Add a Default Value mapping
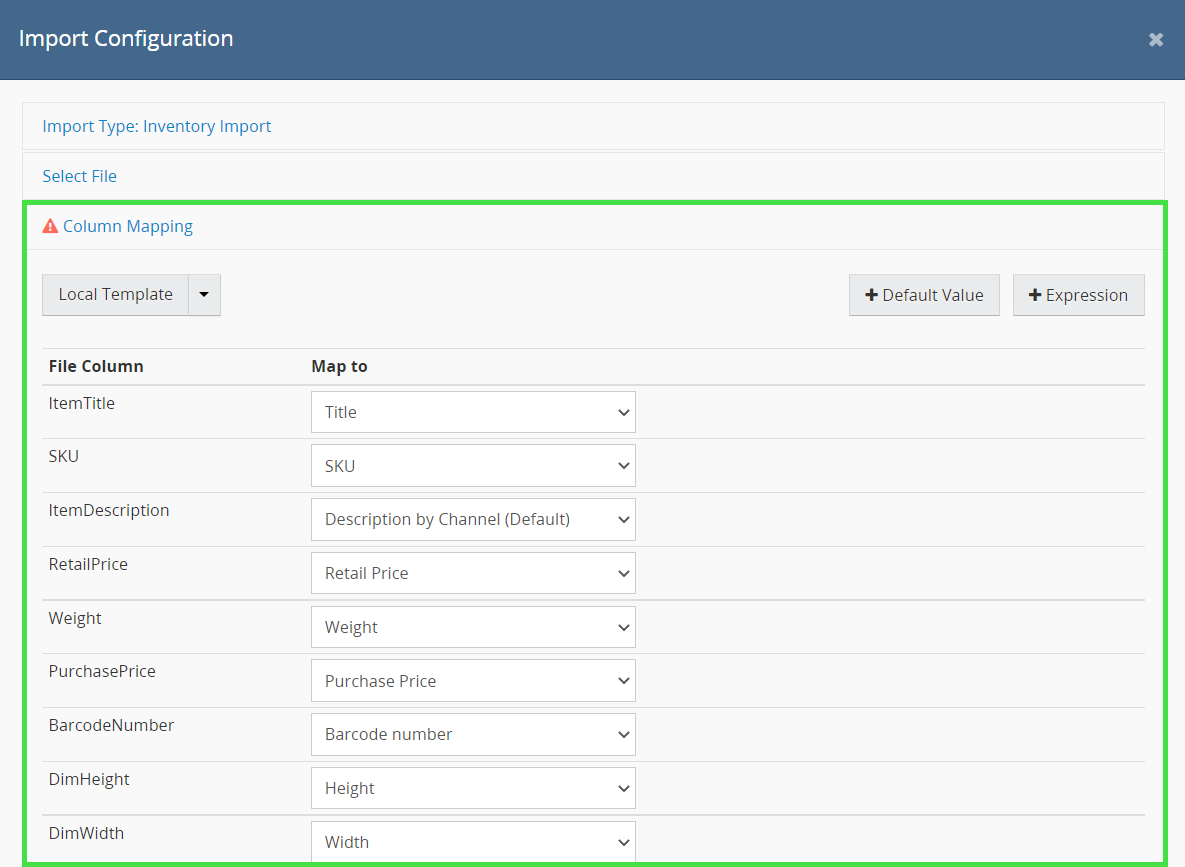1185x867 pixels. coord(923,295)
